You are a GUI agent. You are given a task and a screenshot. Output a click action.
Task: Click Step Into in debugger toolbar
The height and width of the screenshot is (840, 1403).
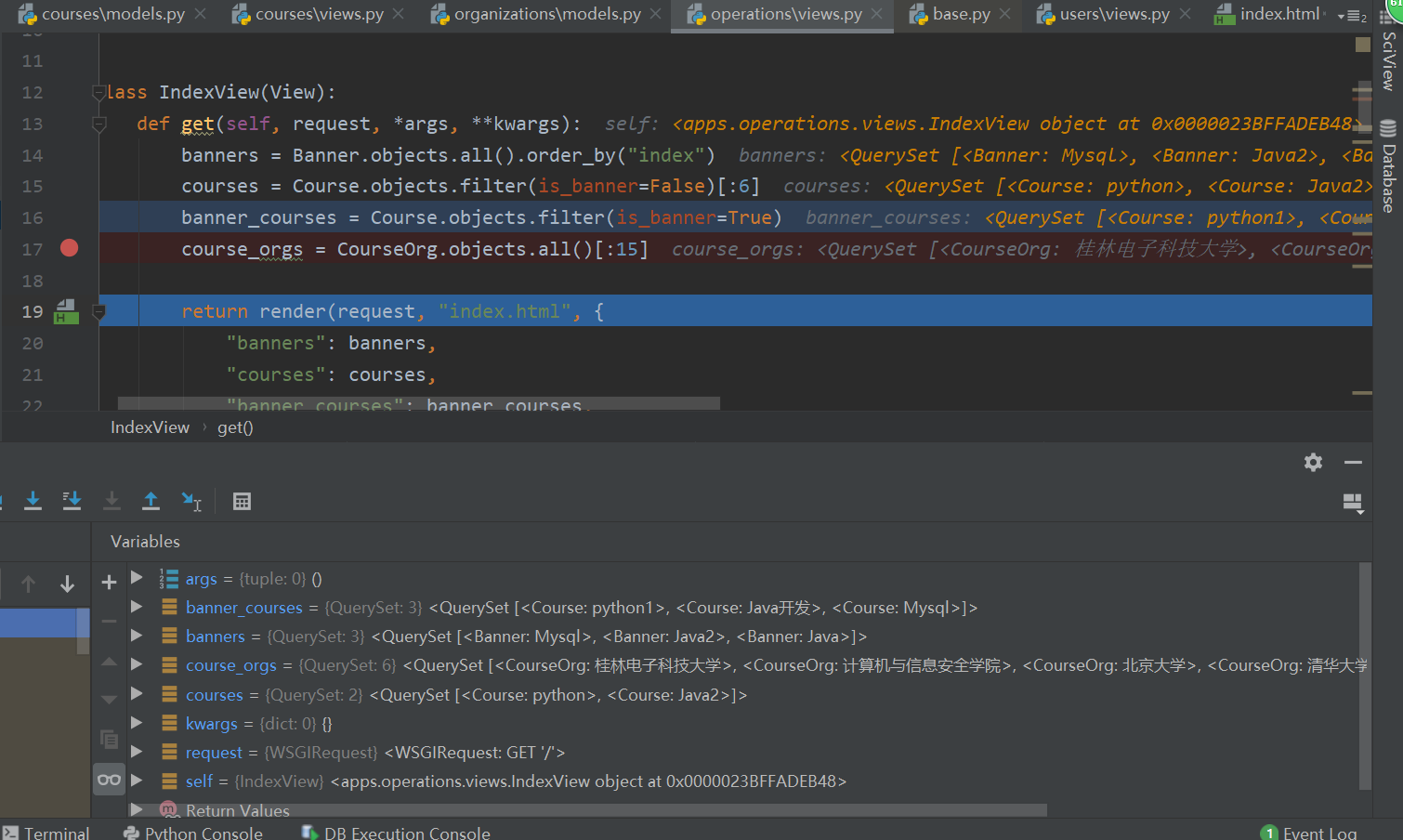[x=33, y=501]
